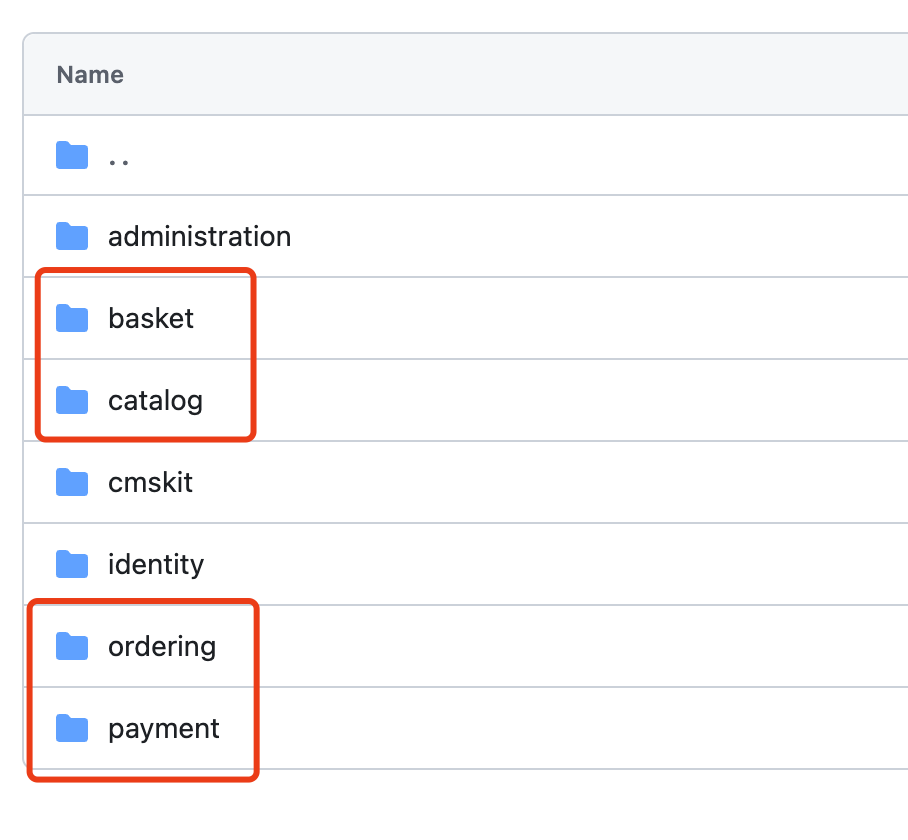Click the basket folder icon
The width and height of the screenshot is (908, 840).
coord(72,319)
